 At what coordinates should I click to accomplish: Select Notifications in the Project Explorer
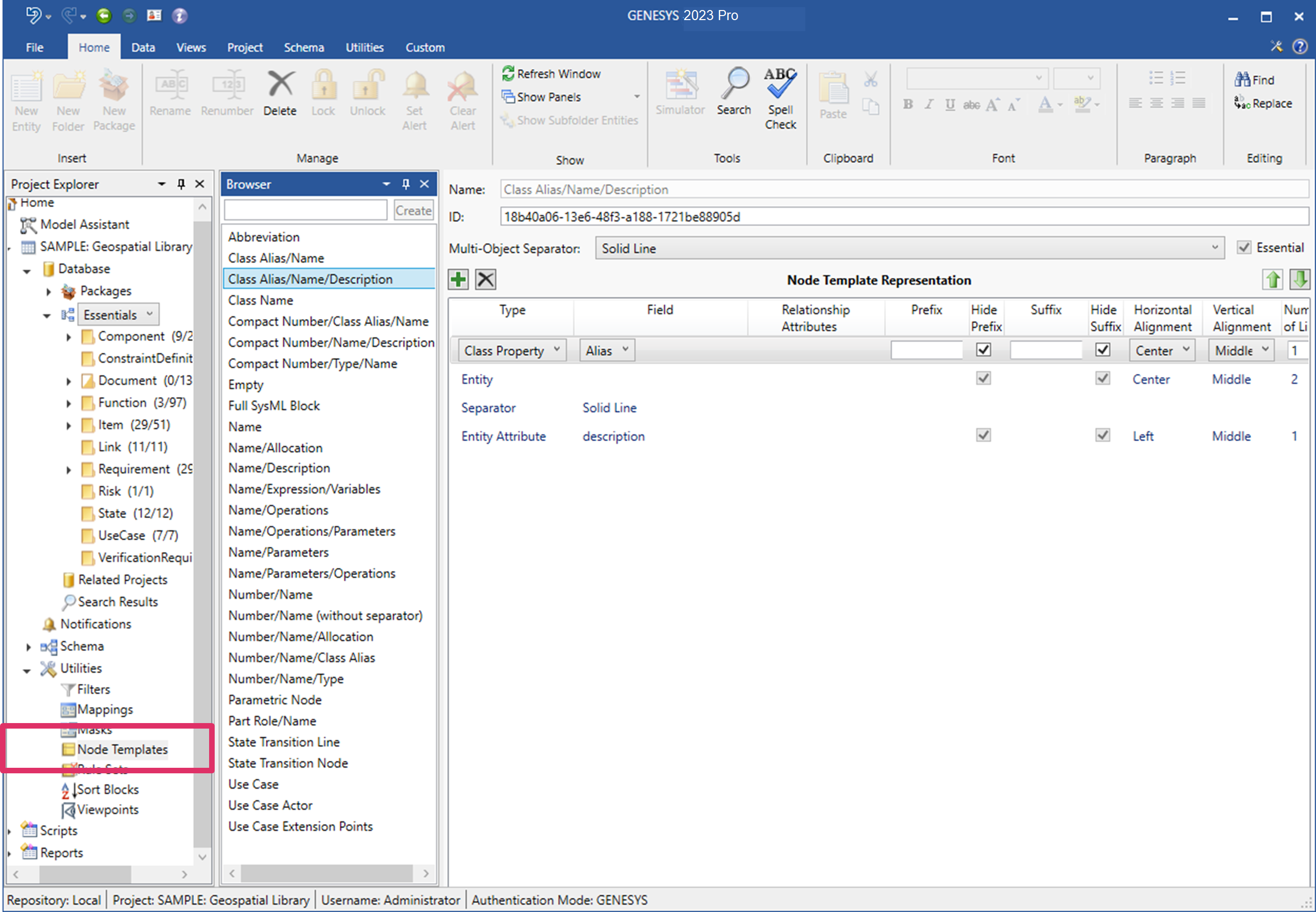(96, 624)
